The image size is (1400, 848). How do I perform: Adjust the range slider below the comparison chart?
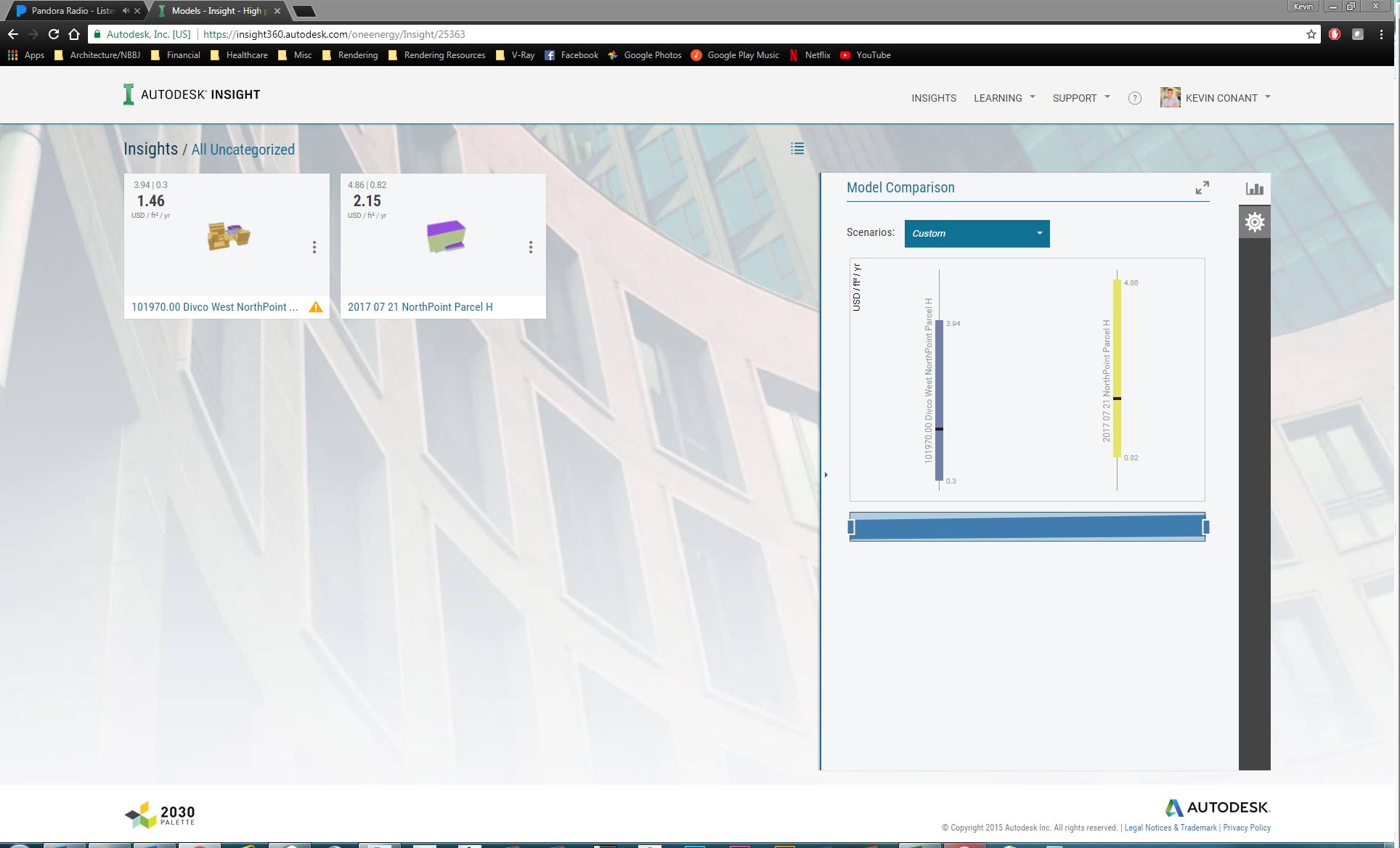pyautogui.click(x=1027, y=528)
